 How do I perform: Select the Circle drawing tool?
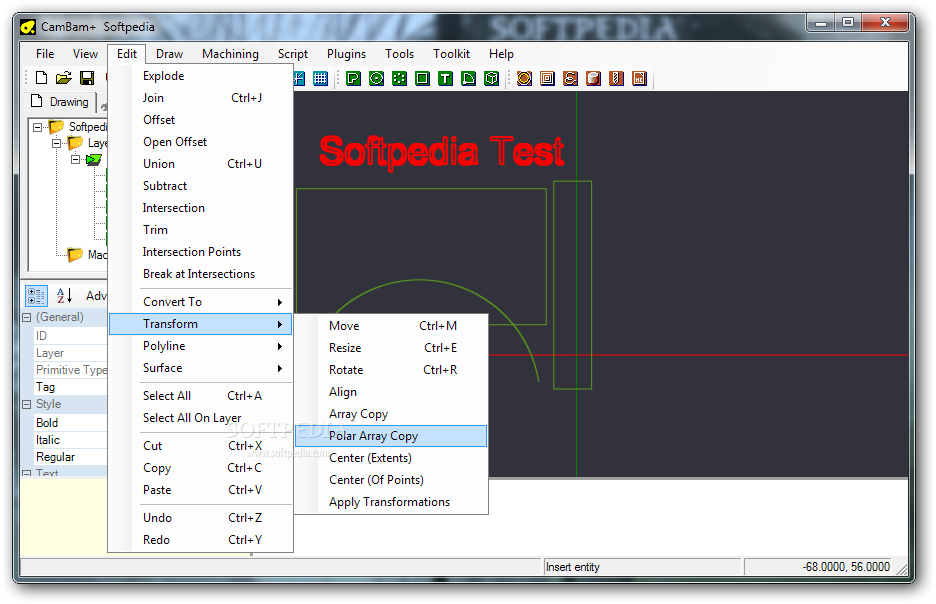(x=376, y=78)
